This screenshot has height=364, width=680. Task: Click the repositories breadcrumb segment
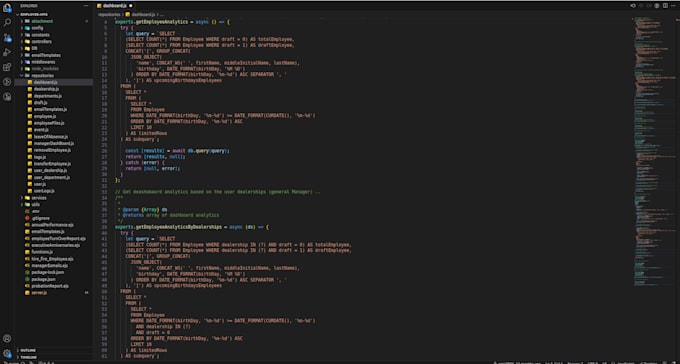(x=109, y=14)
